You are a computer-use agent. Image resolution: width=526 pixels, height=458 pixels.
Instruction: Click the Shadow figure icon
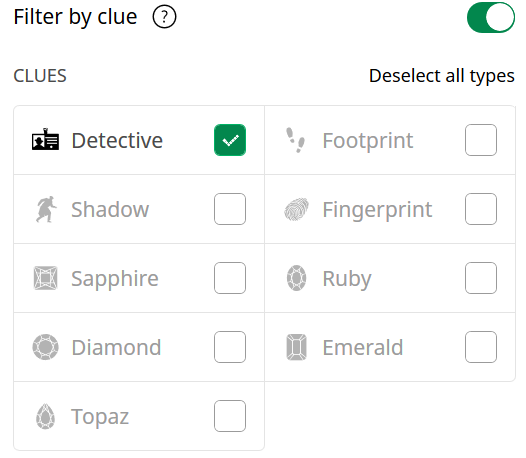[x=46, y=209]
